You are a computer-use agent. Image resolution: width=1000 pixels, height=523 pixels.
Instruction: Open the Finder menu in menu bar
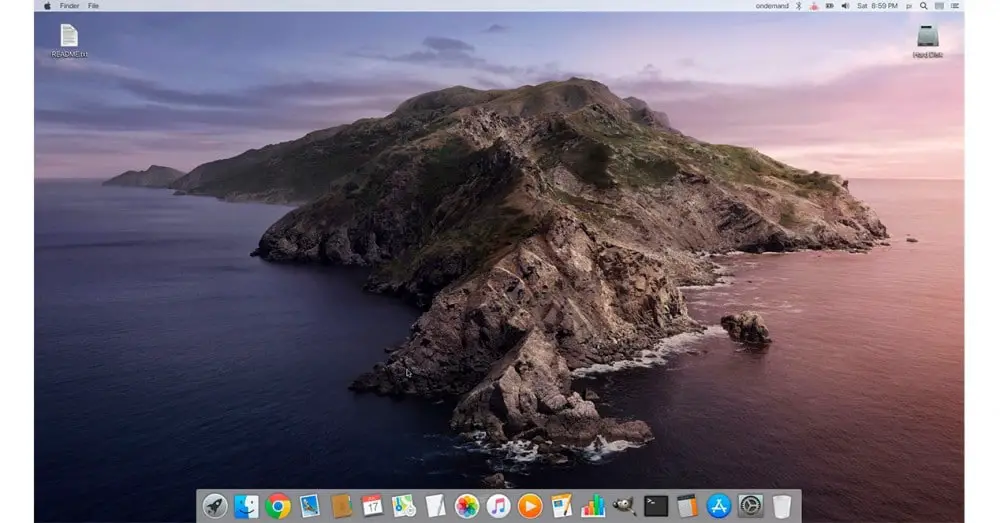(x=70, y=6)
